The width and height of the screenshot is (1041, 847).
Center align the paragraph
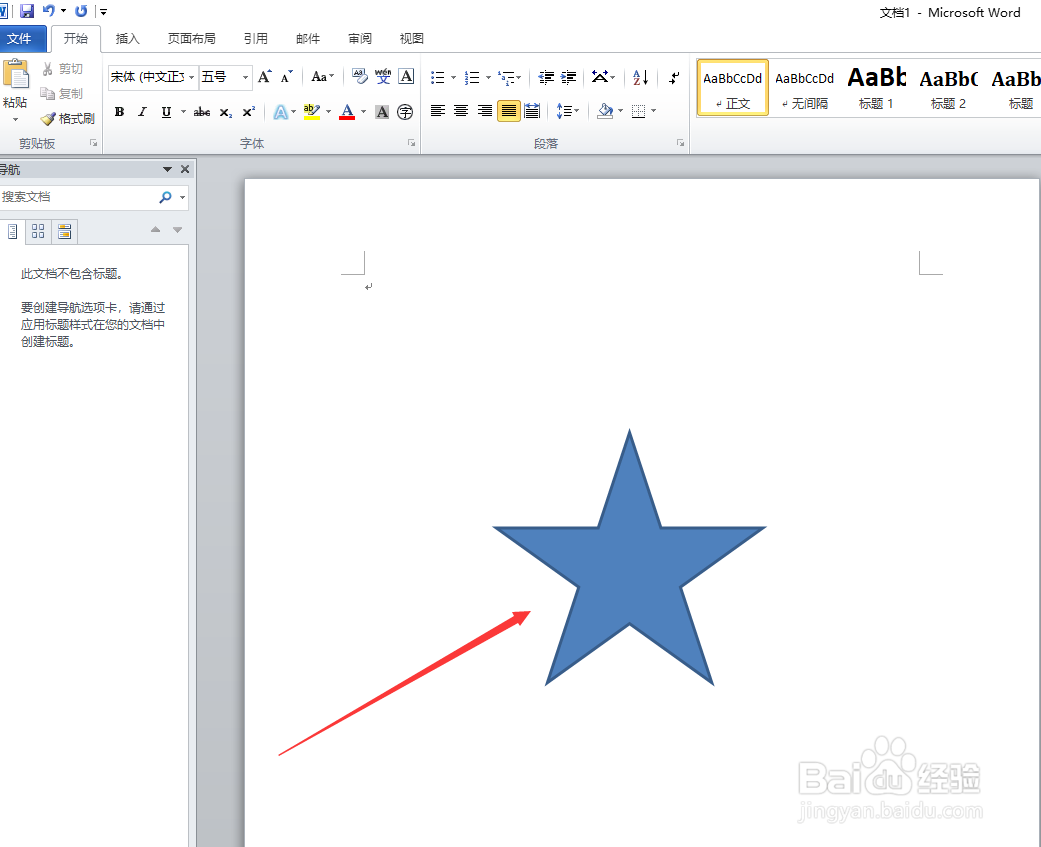click(x=460, y=111)
